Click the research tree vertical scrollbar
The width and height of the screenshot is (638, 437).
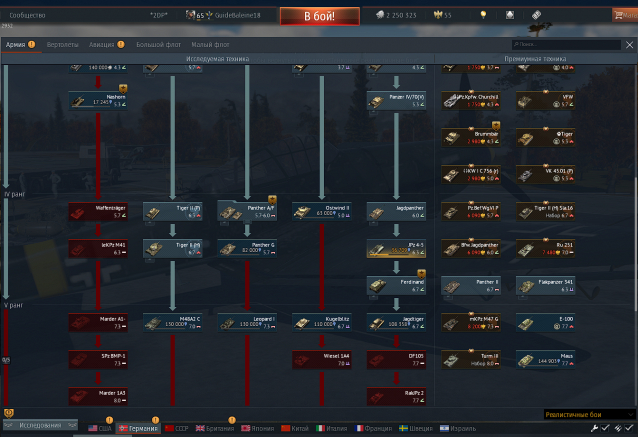[x=636, y=244]
